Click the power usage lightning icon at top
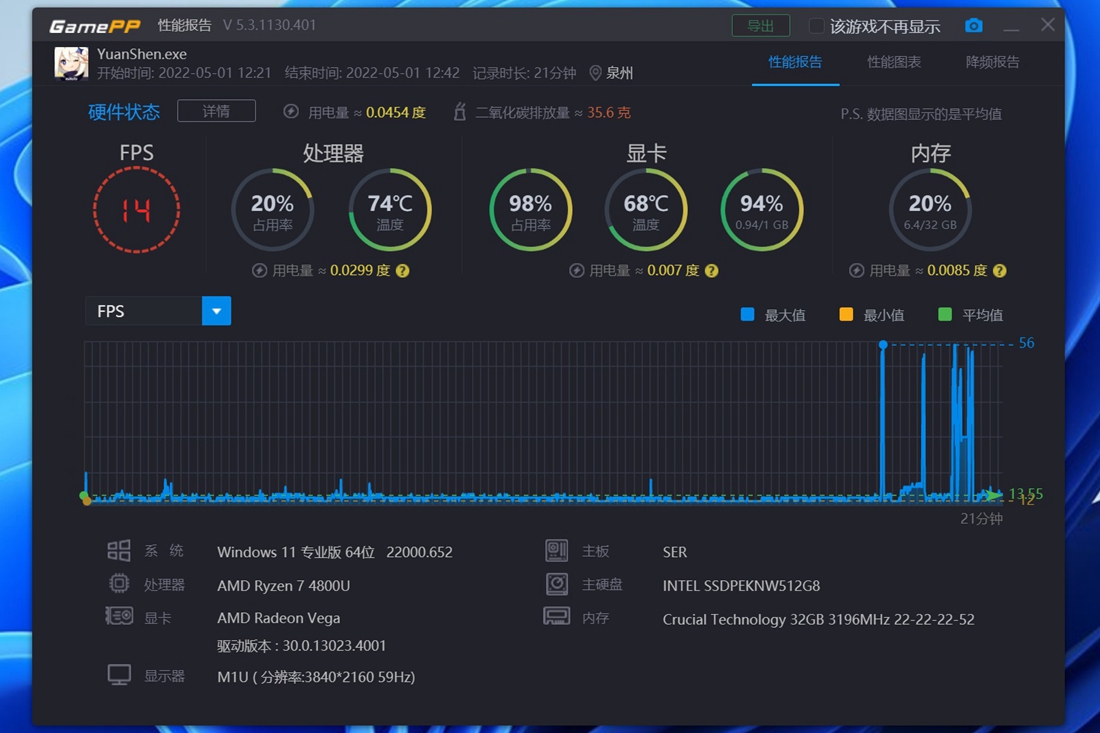The height and width of the screenshot is (733, 1100). tap(291, 112)
